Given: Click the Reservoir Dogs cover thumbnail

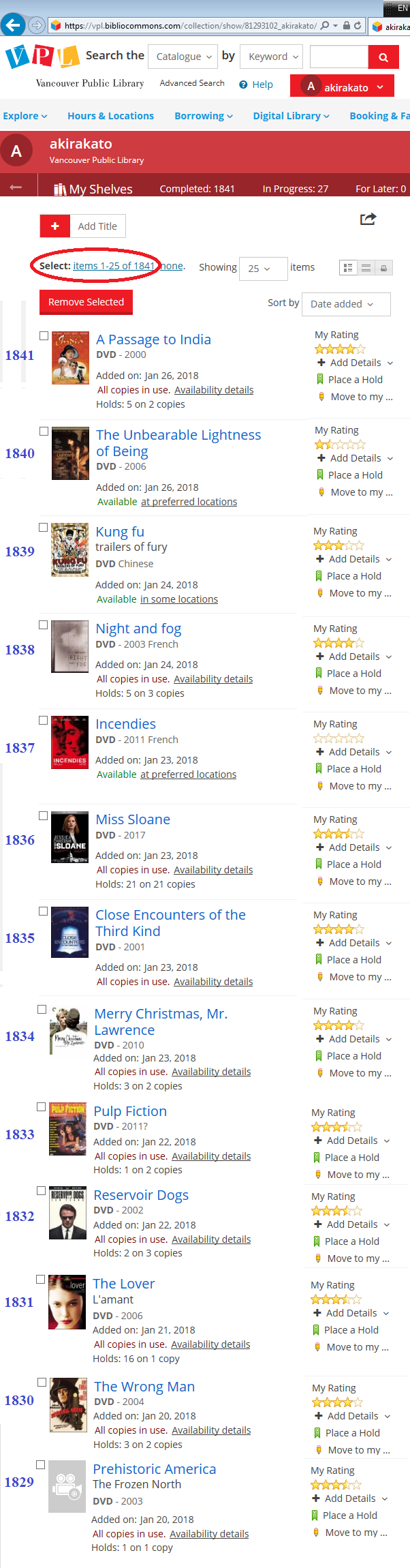Looking at the screenshot, I should pos(67,1213).
